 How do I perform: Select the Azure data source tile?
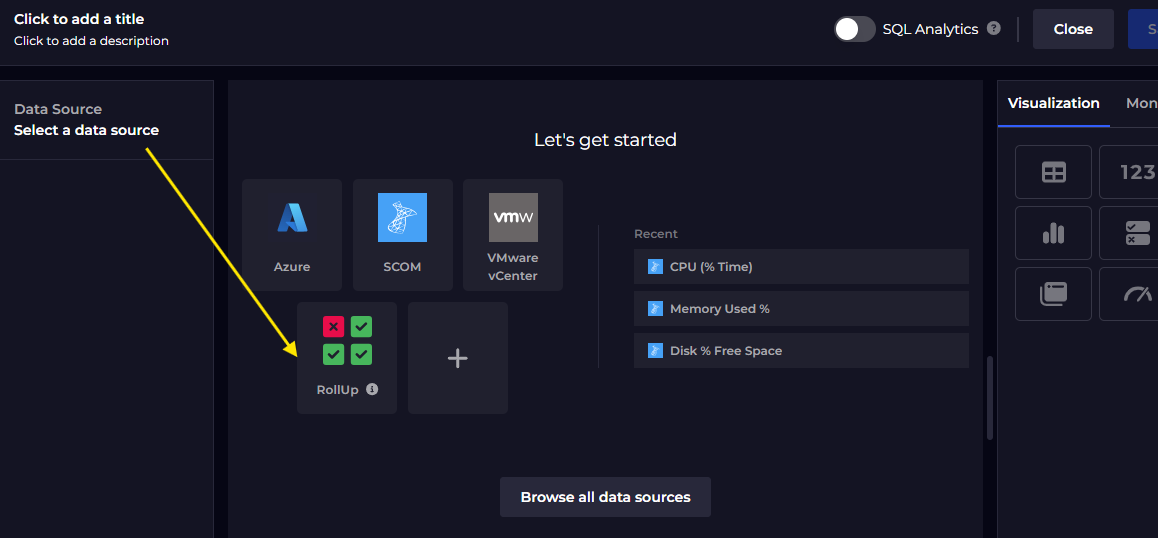click(292, 234)
